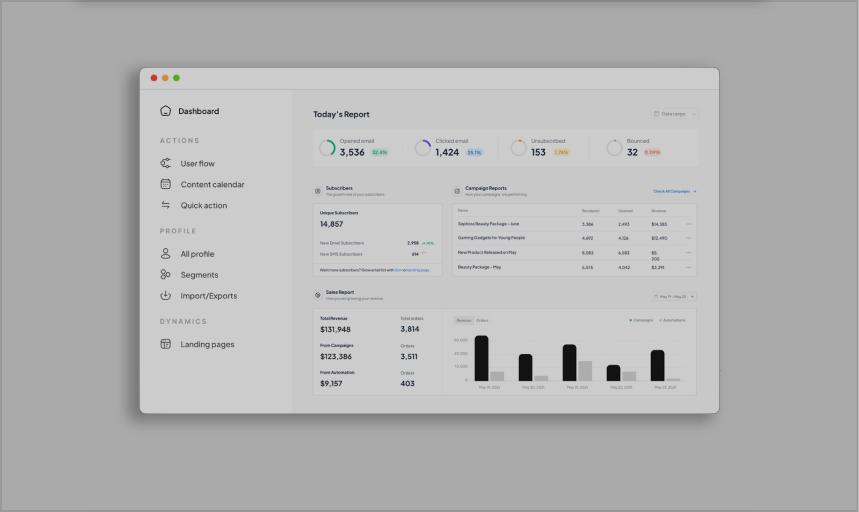859x512 pixels.
Task: Switch the sales chart to Revenue
Action: pos(464,320)
